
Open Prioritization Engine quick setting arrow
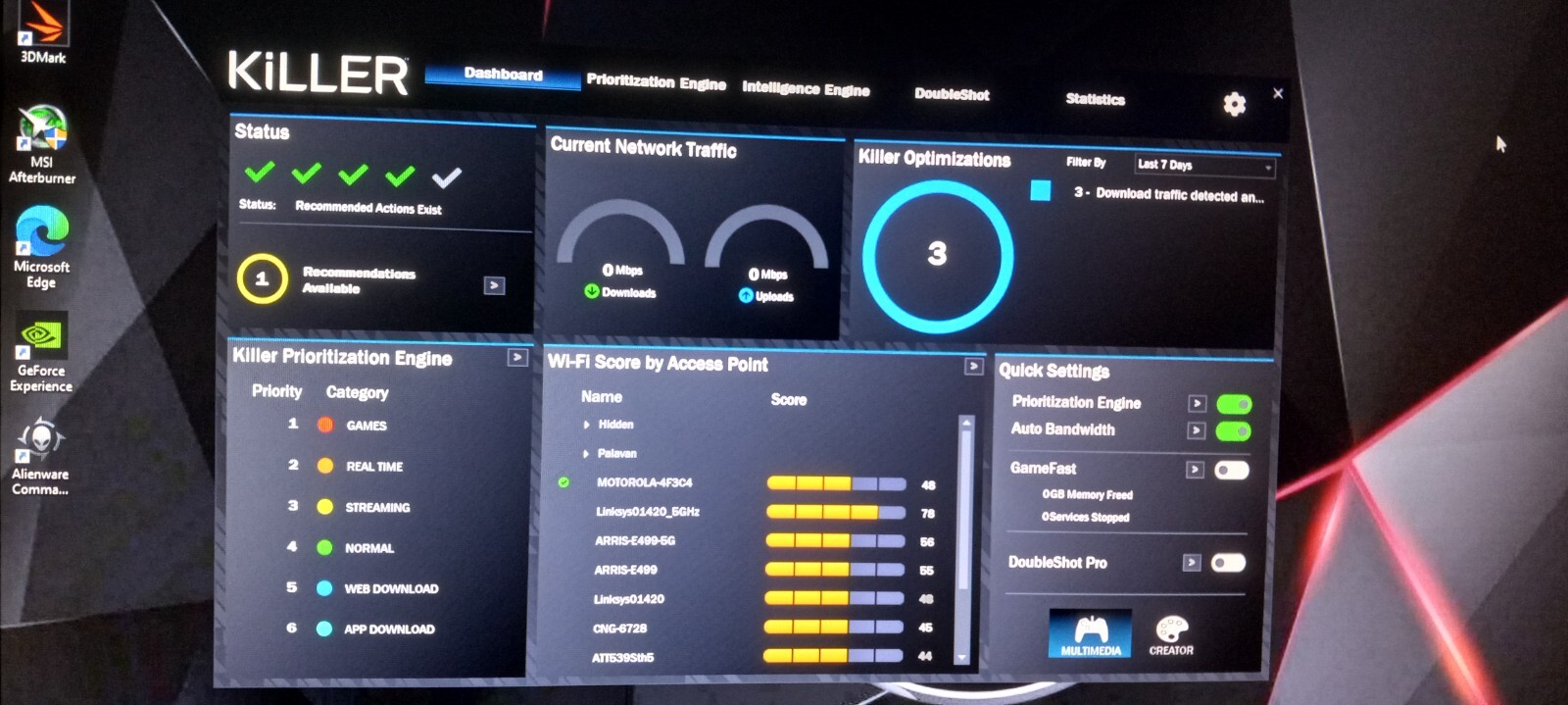point(1197,403)
